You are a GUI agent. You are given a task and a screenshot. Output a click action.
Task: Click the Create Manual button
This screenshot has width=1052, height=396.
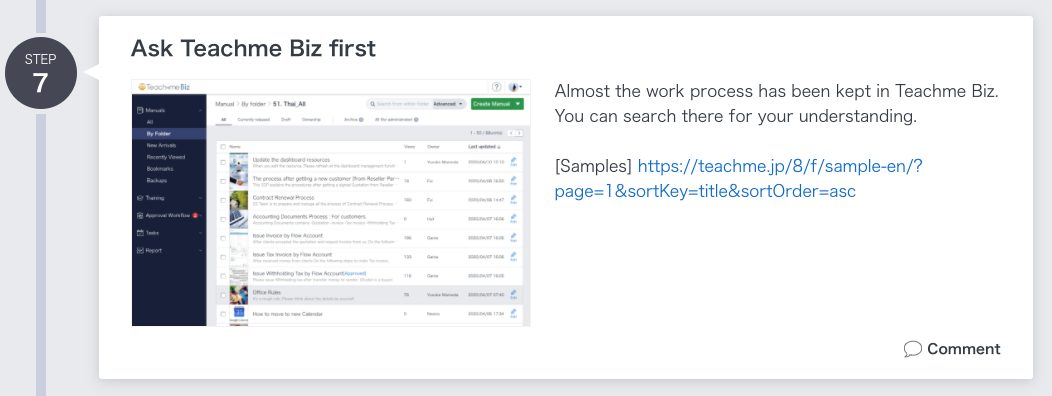tap(492, 104)
